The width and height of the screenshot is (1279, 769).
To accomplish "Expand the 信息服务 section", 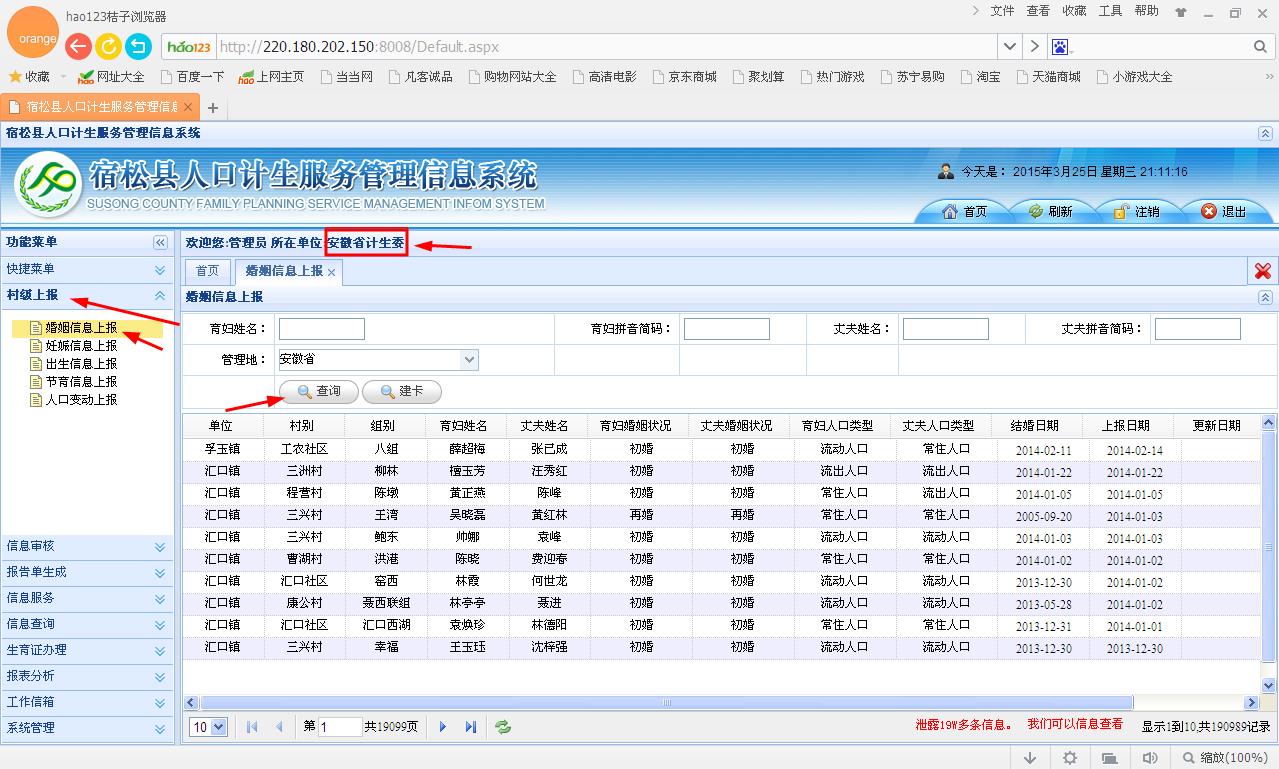I will pos(160,599).
